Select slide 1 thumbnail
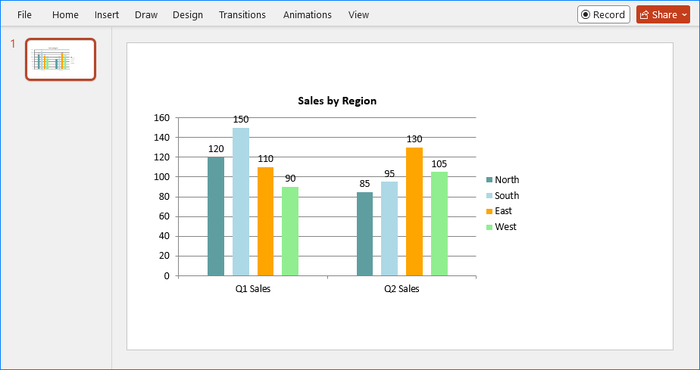 [x=60, y=59]
